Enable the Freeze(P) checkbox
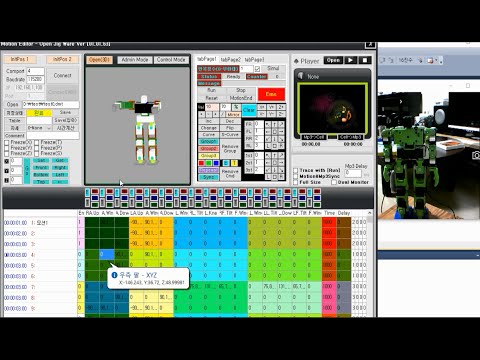480x360 pixels. 37,148
